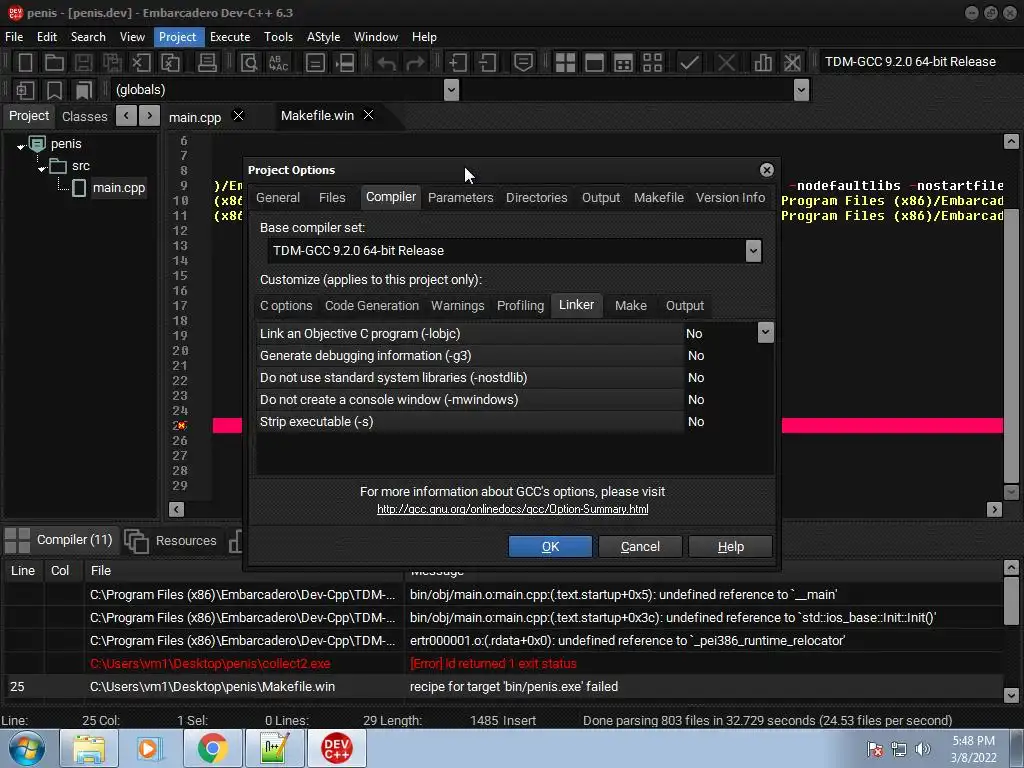This screenshot has height=768, width=1024.
Task: Click the Unindent icon
Action: click(x=487, y=63)
